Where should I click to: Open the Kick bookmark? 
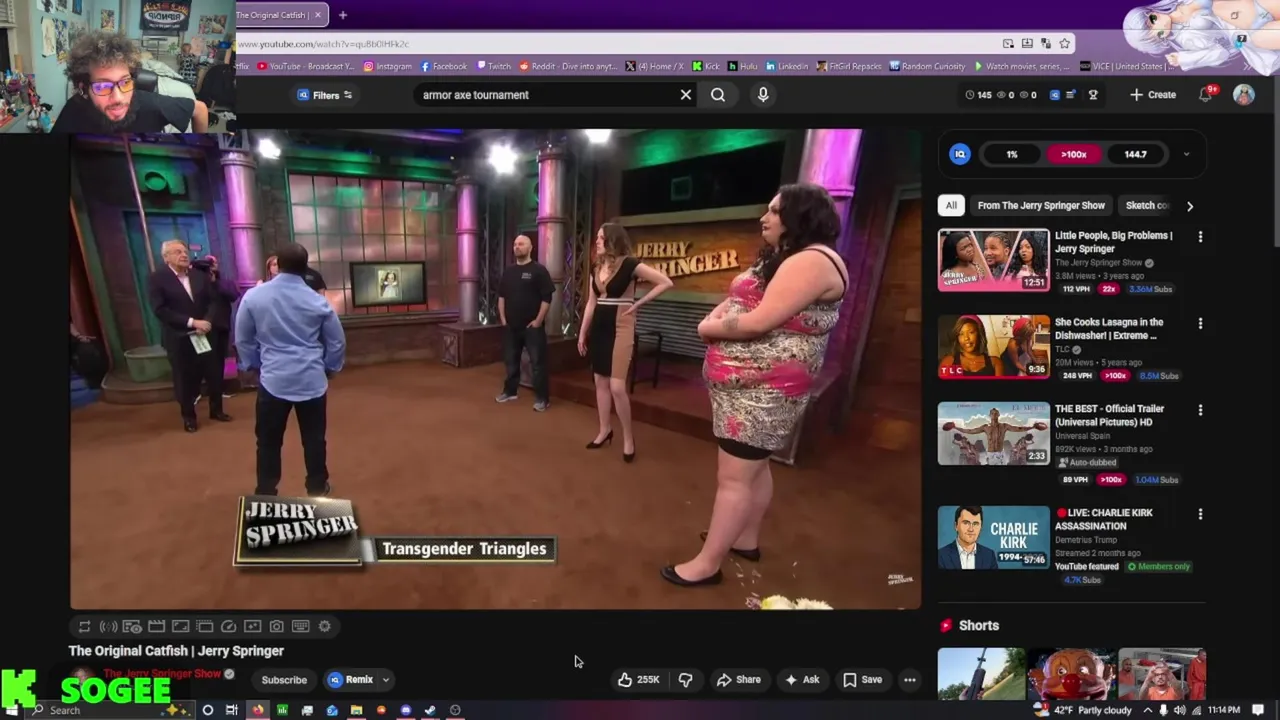click(x=706, y=66)
